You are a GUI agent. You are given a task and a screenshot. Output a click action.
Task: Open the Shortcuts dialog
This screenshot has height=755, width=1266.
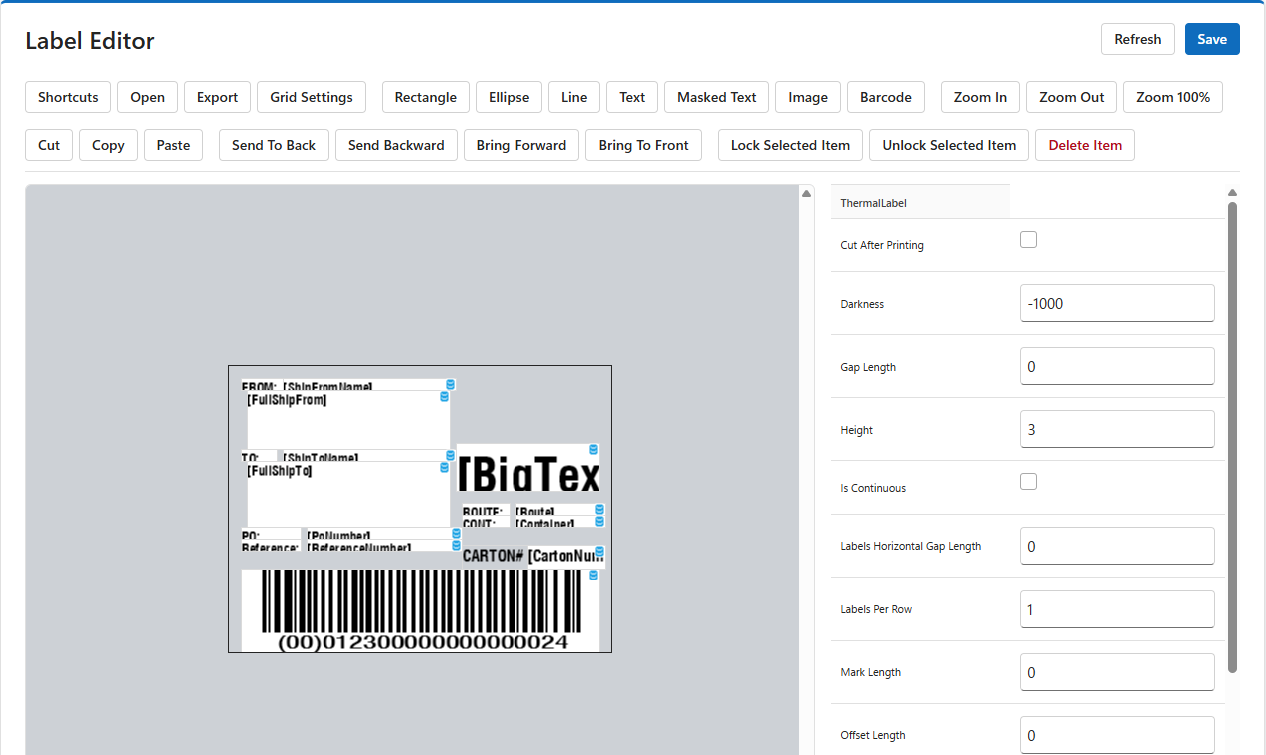click(x=68, y=97)
